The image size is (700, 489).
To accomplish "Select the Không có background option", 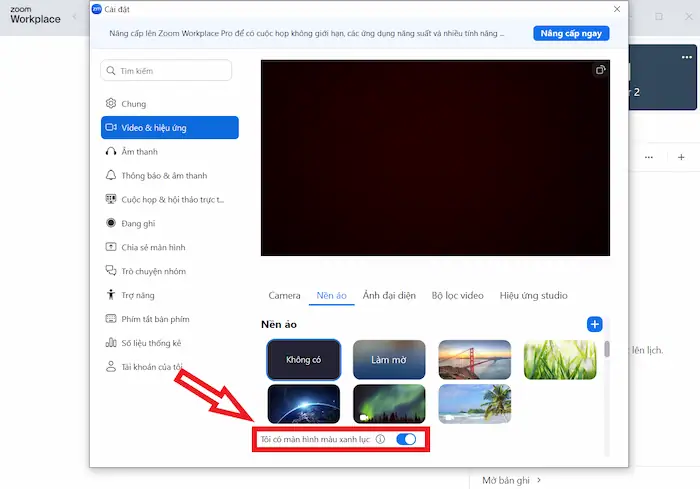I will click(304, 360).
